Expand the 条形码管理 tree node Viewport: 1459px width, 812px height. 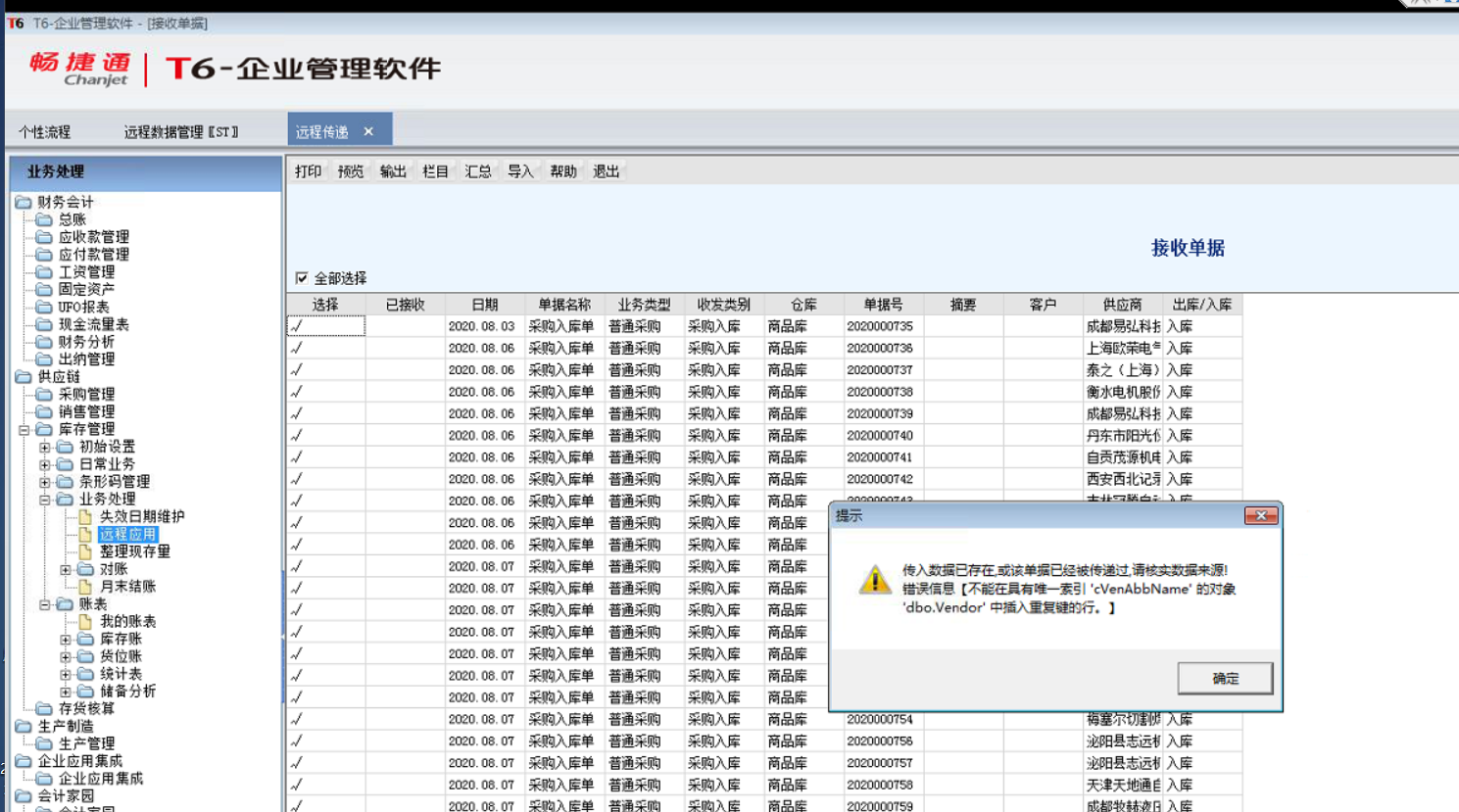click(x=45, y=482)
